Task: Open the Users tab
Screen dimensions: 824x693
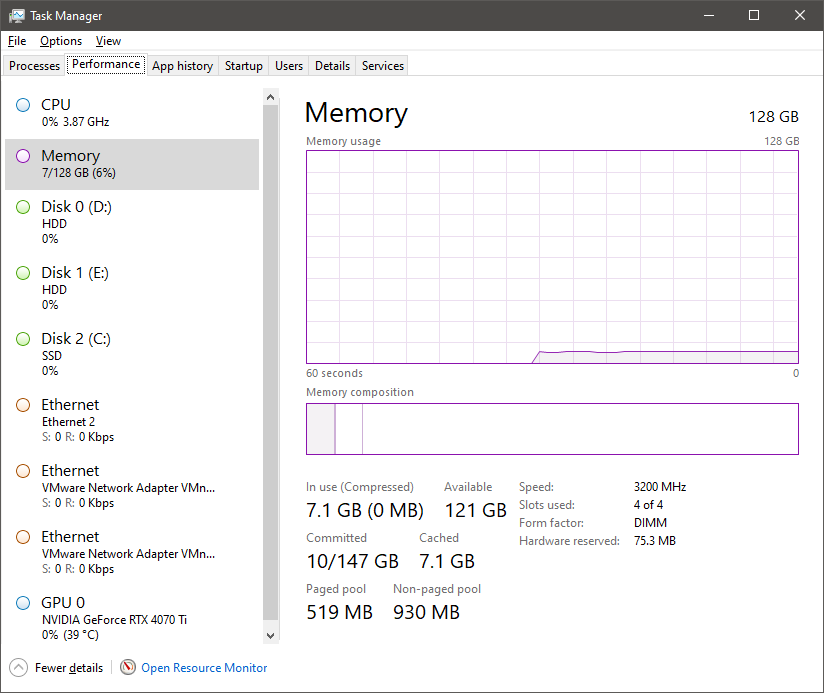Action: [289, 66]
